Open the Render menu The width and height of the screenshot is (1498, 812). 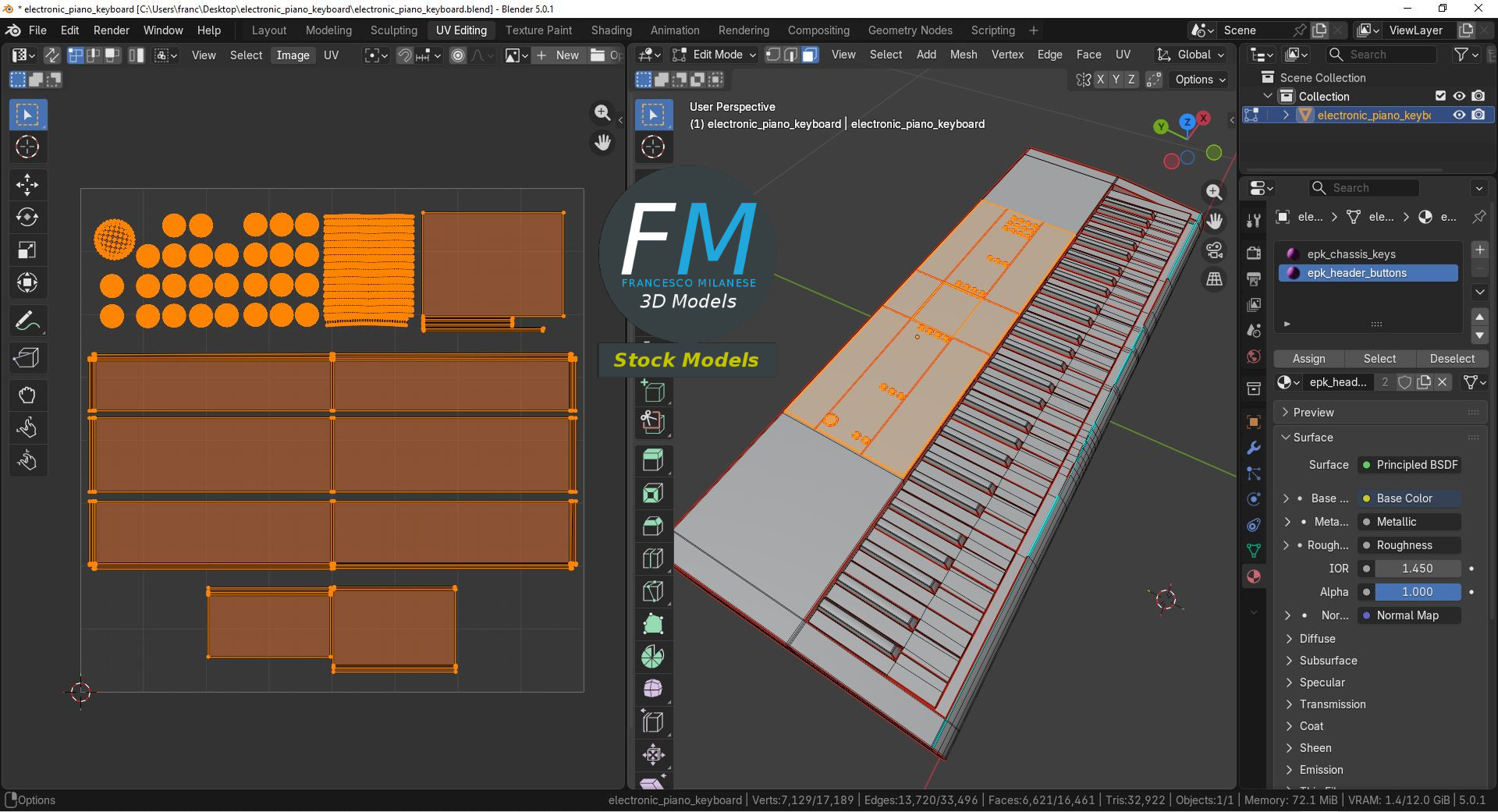coord(112,30)
